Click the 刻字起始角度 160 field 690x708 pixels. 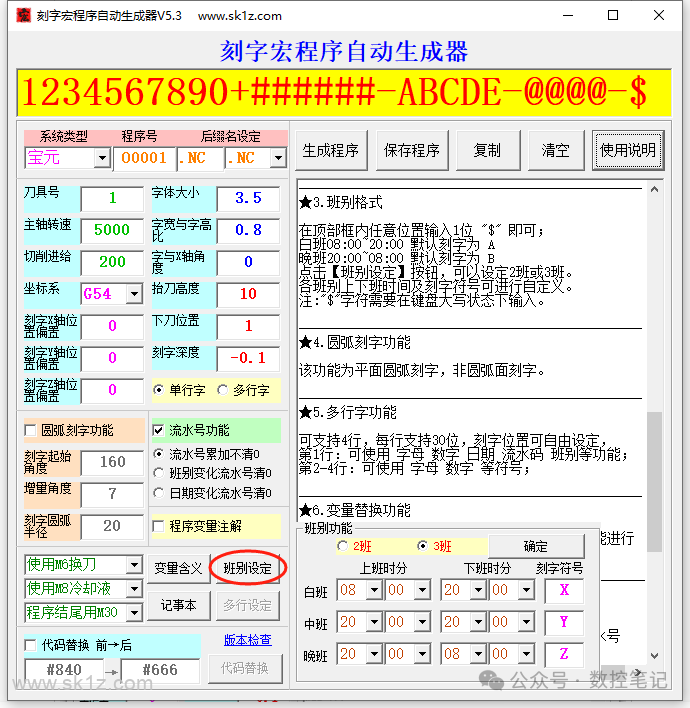click(x=112, y=462)
